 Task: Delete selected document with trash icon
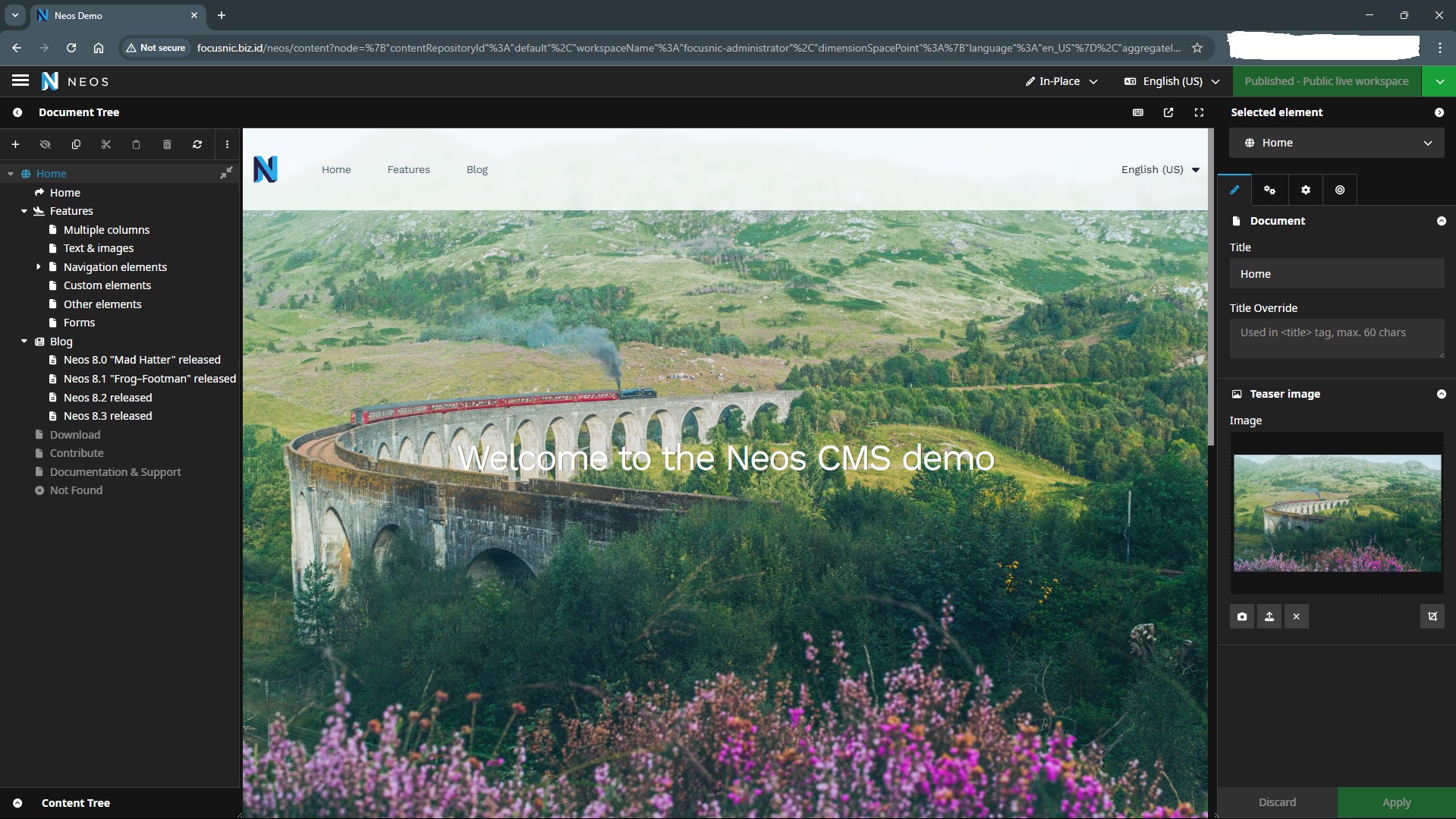click(x=167, y=144)
